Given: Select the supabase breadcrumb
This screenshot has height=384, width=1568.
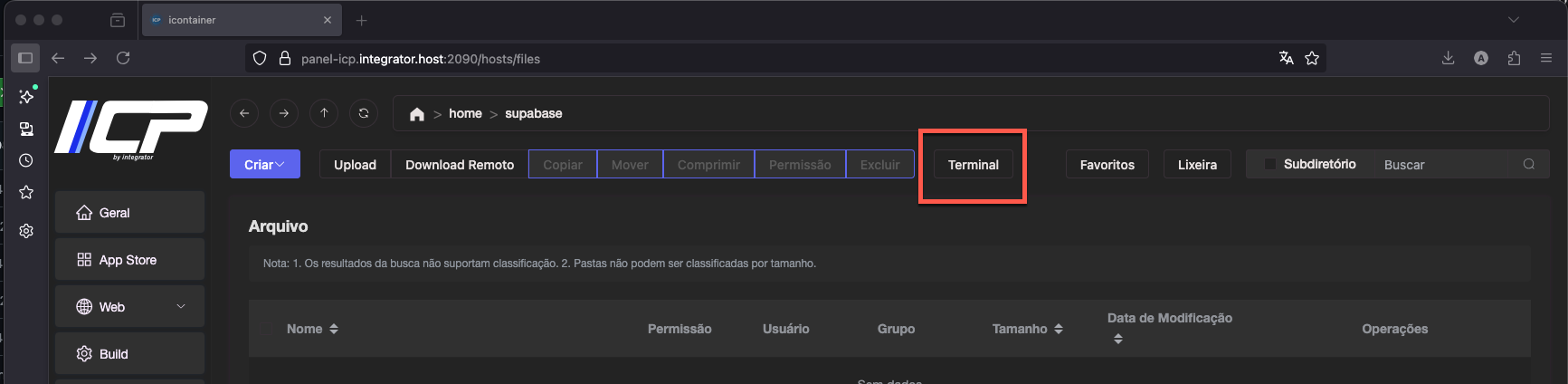Looking at the screenshot, I should tap(533, 113).
